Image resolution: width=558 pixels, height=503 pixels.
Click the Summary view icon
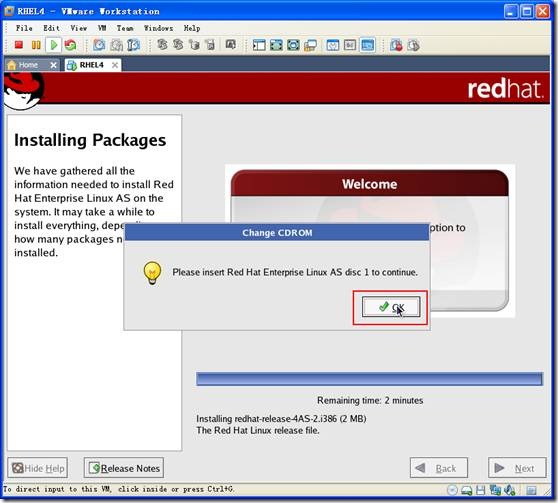click(333, 45)
